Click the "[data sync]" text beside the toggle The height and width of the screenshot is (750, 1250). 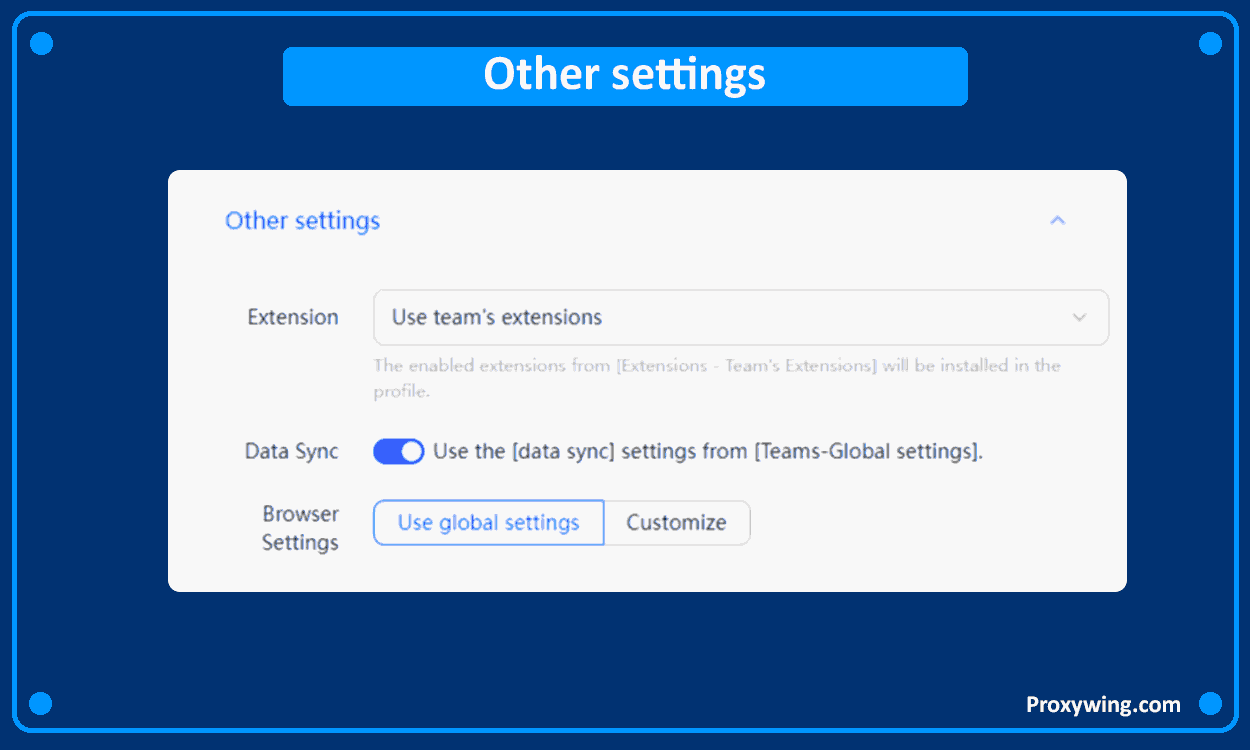coord(563,452)
